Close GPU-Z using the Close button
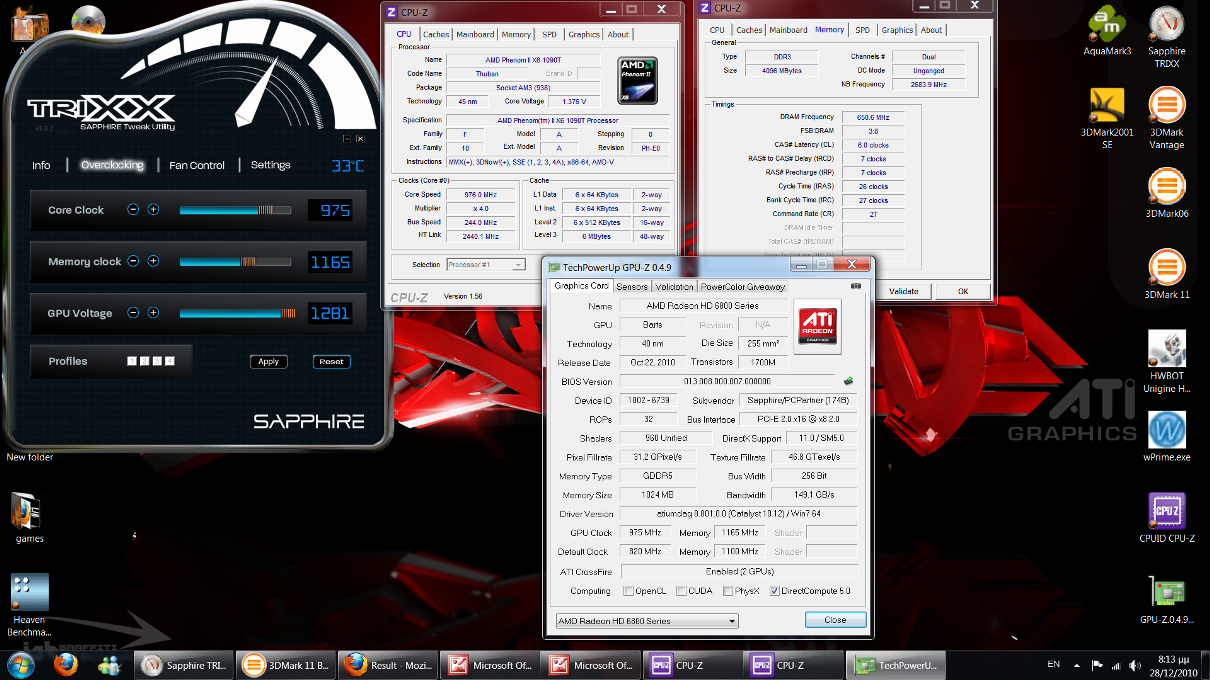Screen dimensions: 1210x680 point(834,620)
